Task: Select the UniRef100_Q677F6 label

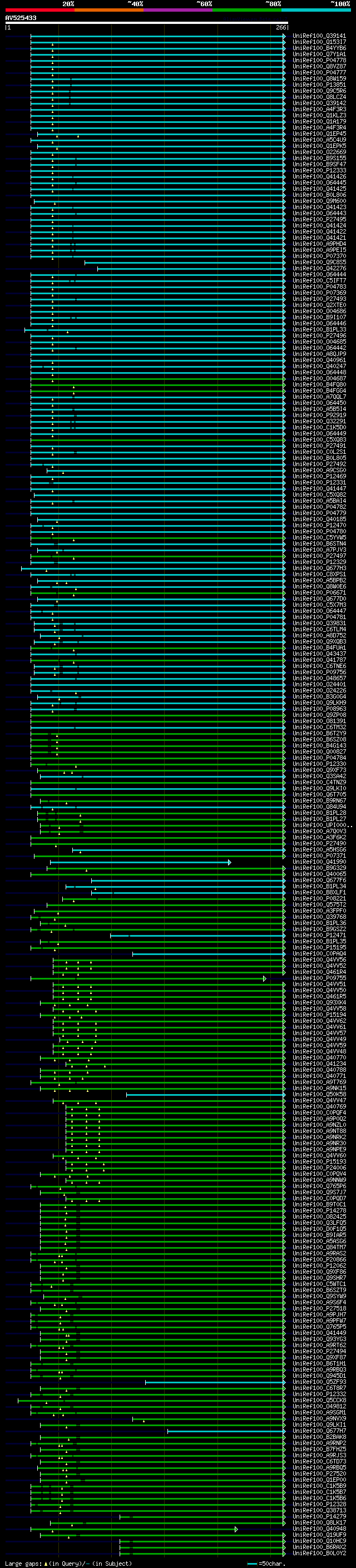Action: [x=319, y=880]
